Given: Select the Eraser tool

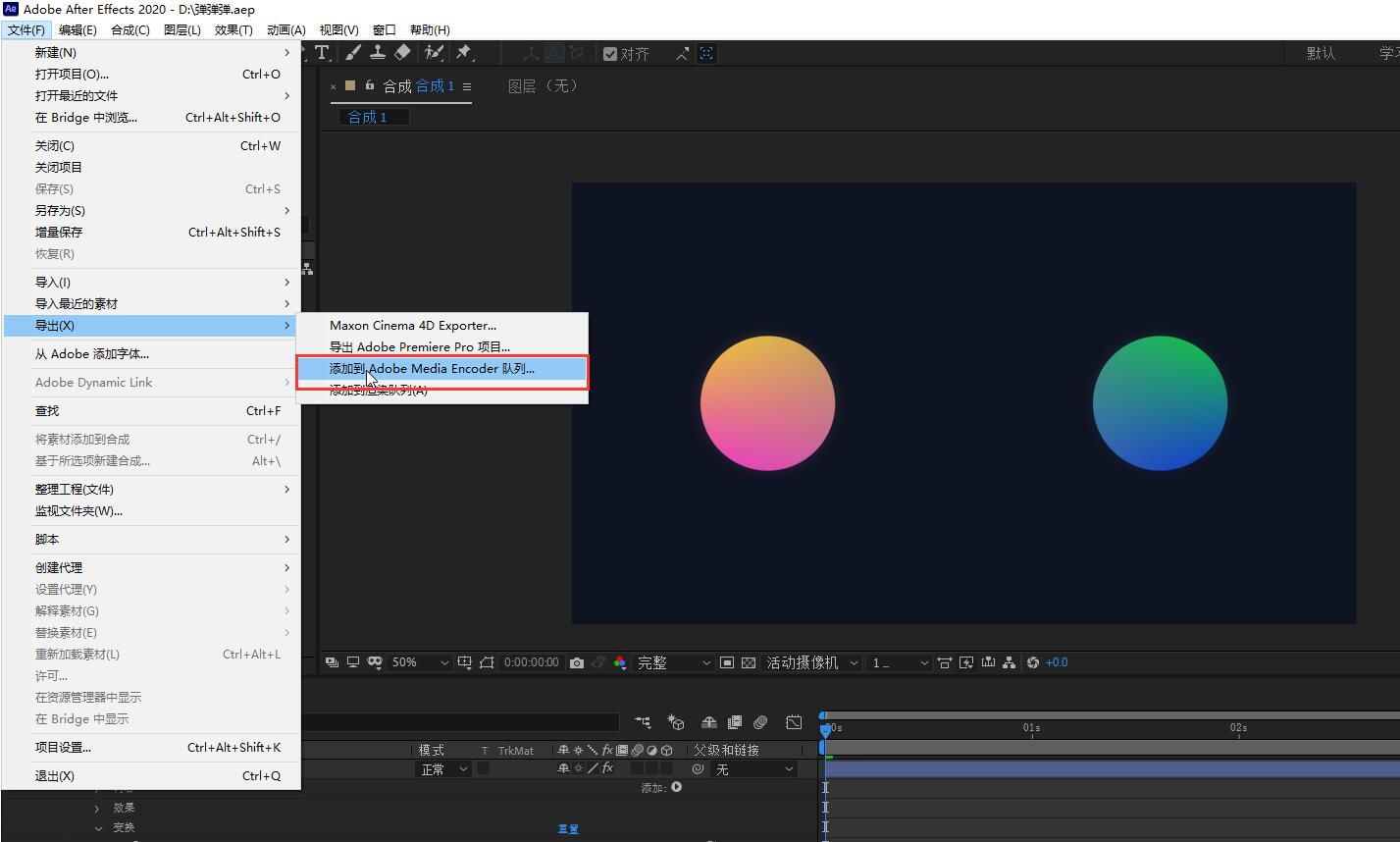Looking at the screenshot, I should pyautogui.click(x=402, y=53).
